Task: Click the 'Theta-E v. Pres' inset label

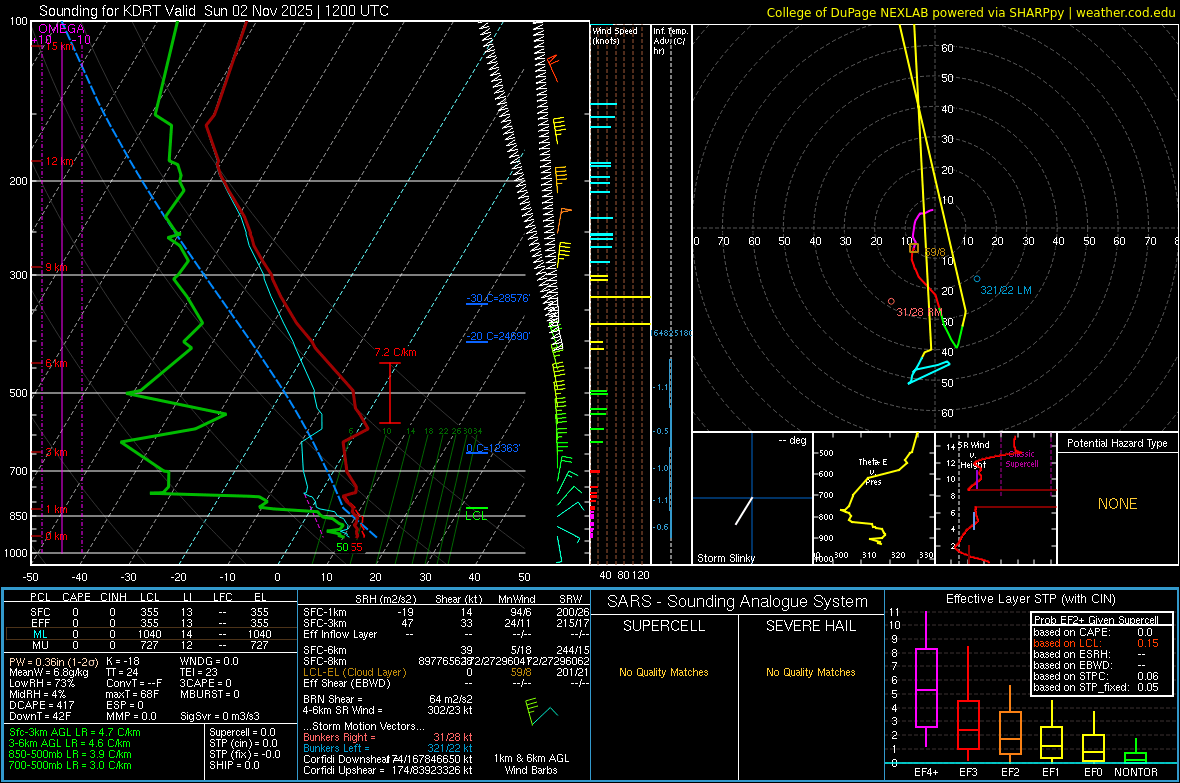Action: click(873, 471)
